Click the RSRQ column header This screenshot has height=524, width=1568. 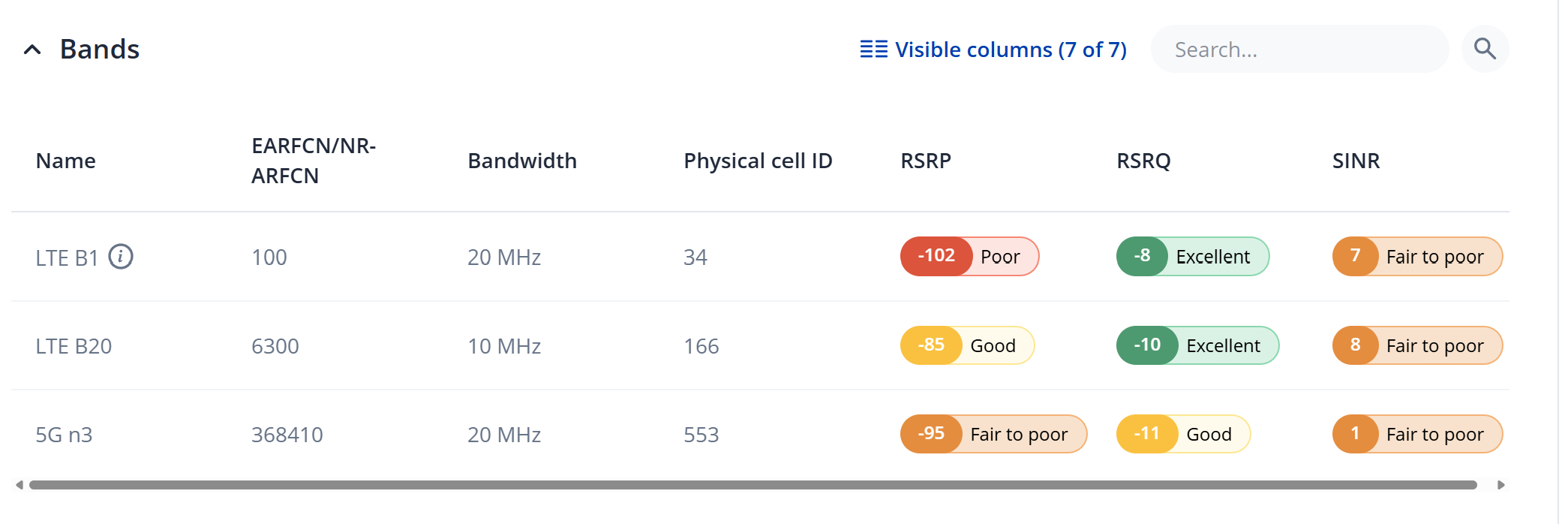pos(1143,161)
